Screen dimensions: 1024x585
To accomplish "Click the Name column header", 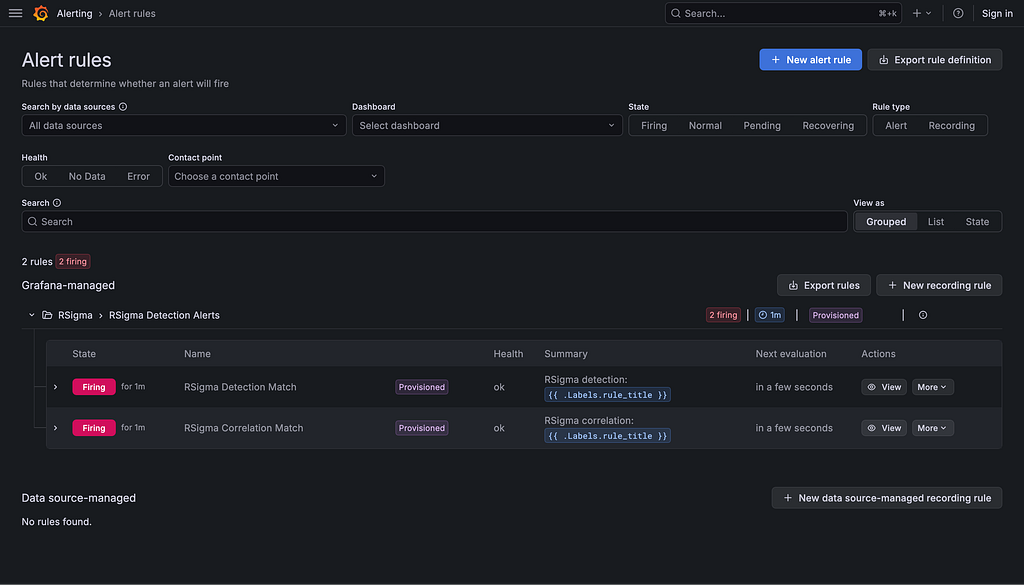I will click(x=197, y=354).
